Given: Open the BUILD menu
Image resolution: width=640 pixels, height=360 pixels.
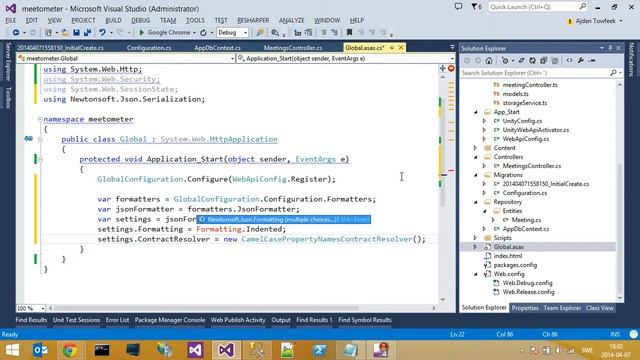Looking at the screenshot, I should [113, 20].
